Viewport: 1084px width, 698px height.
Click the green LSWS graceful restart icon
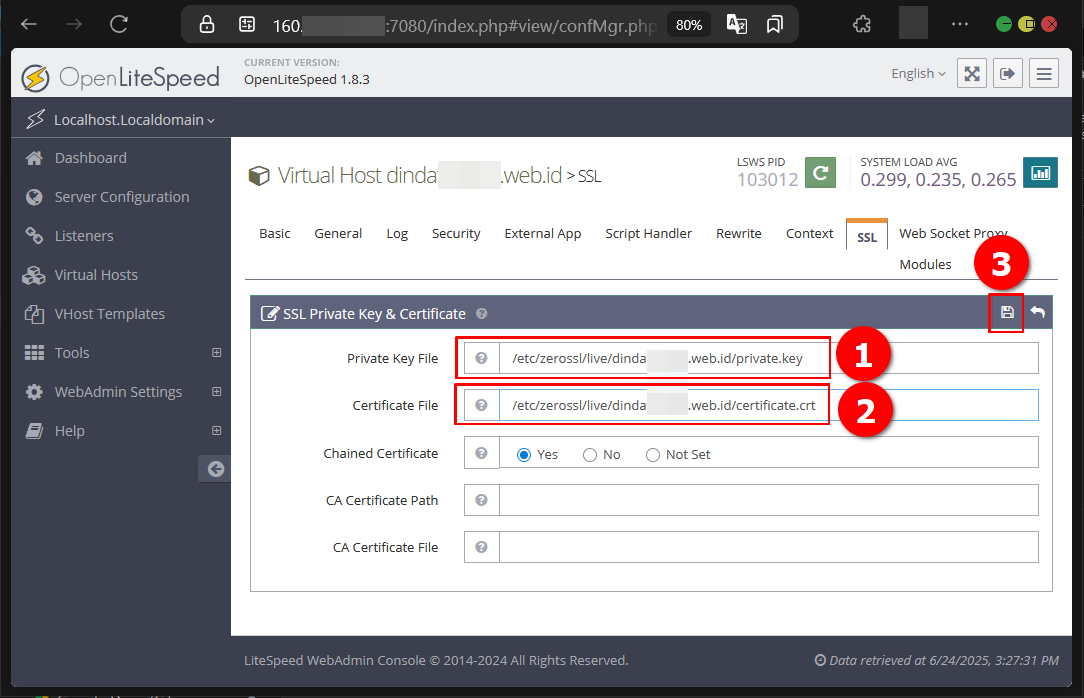[820, 173]
